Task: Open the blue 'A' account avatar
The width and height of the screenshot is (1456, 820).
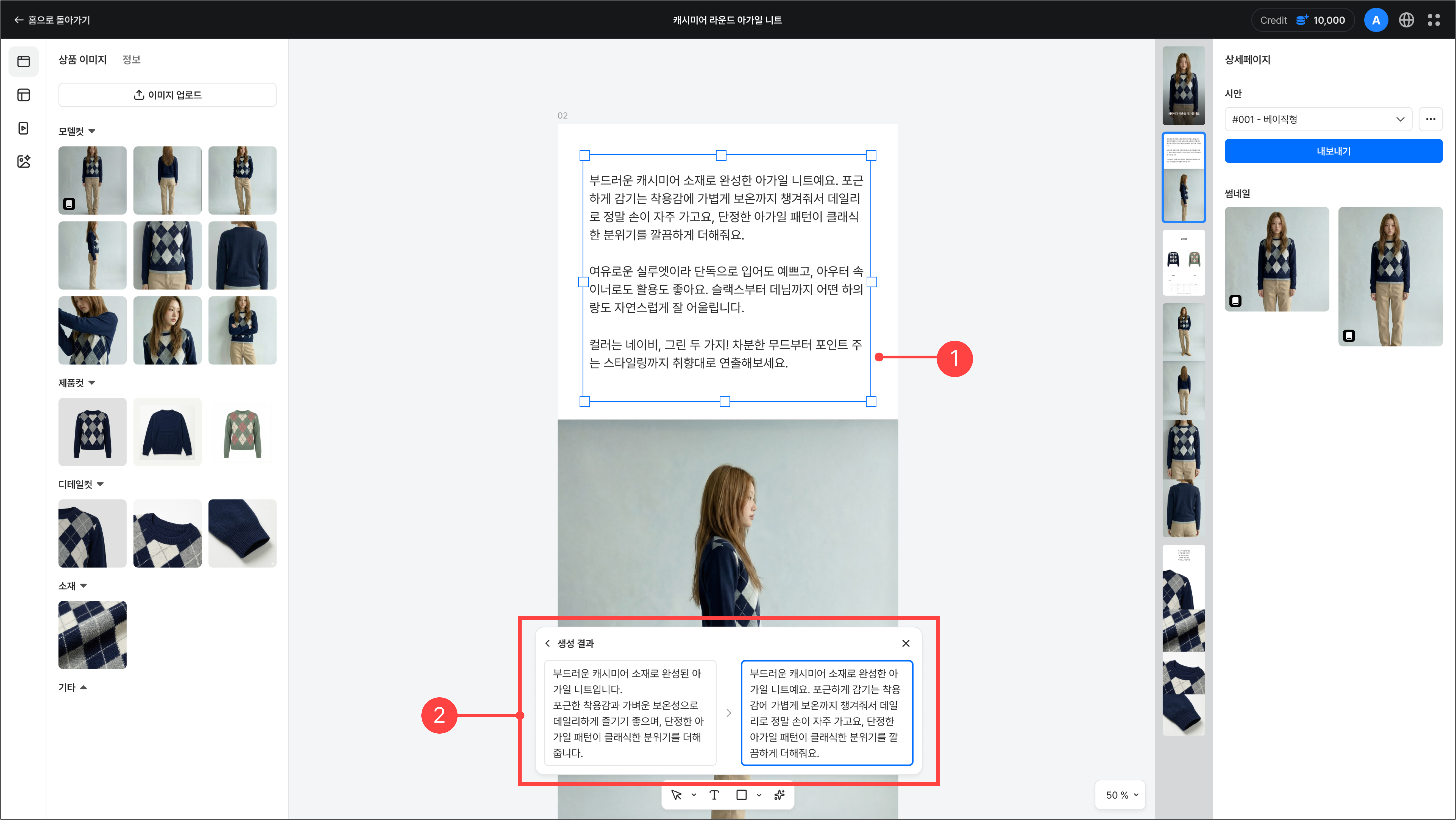Action: 1376,20
